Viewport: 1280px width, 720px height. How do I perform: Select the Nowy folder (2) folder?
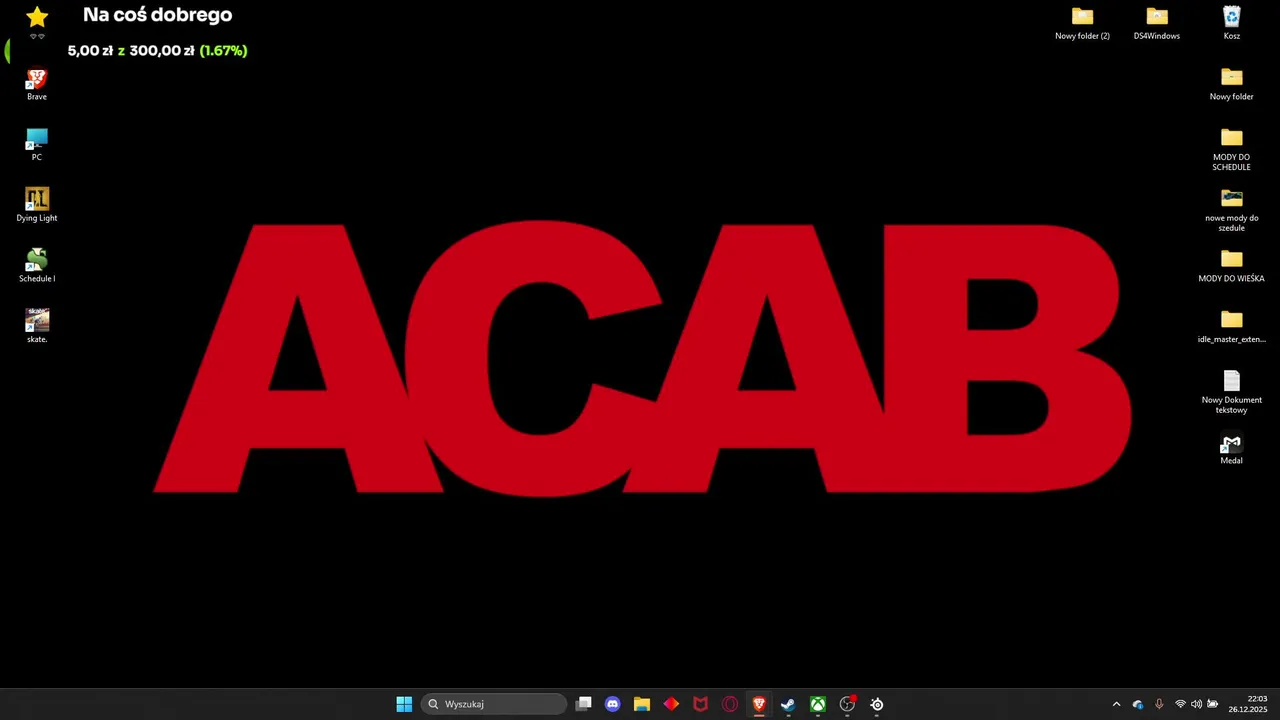pyautogui.click(x=1082, y=23)
